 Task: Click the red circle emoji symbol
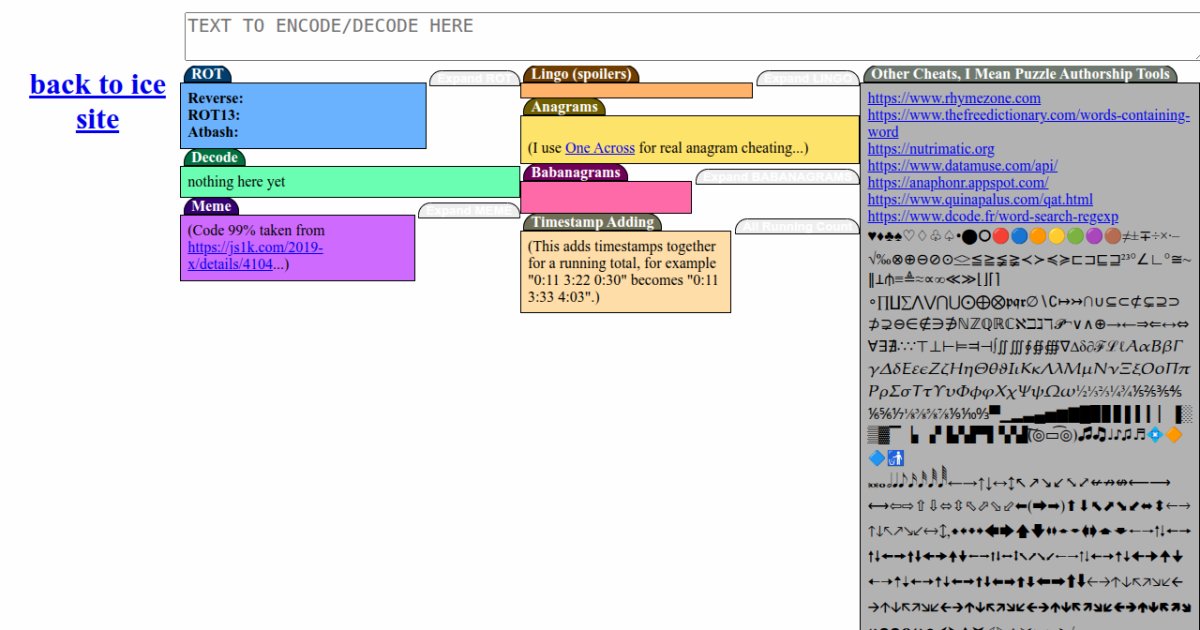(x=1001, y=237)
